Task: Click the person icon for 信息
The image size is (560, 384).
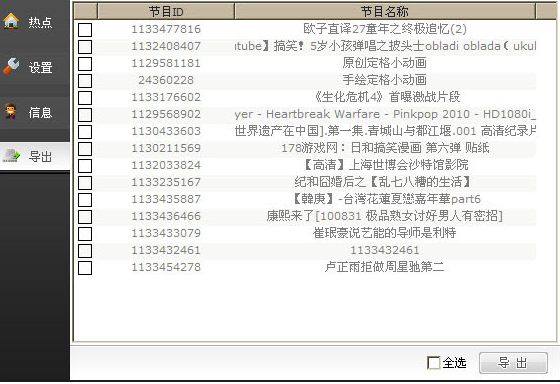Action: coord(11,111)
